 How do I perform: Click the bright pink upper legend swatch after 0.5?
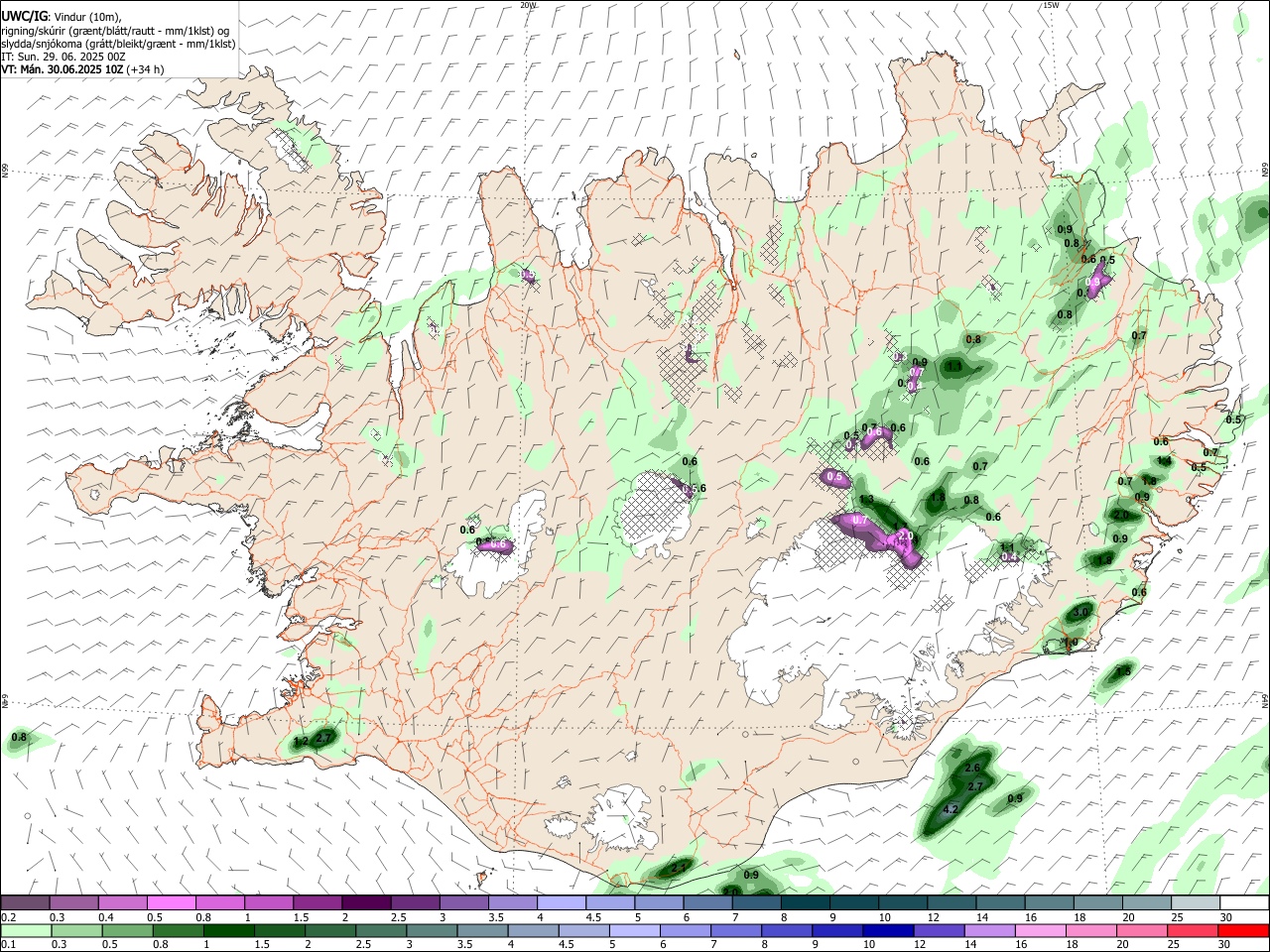[x=171, y=903]
